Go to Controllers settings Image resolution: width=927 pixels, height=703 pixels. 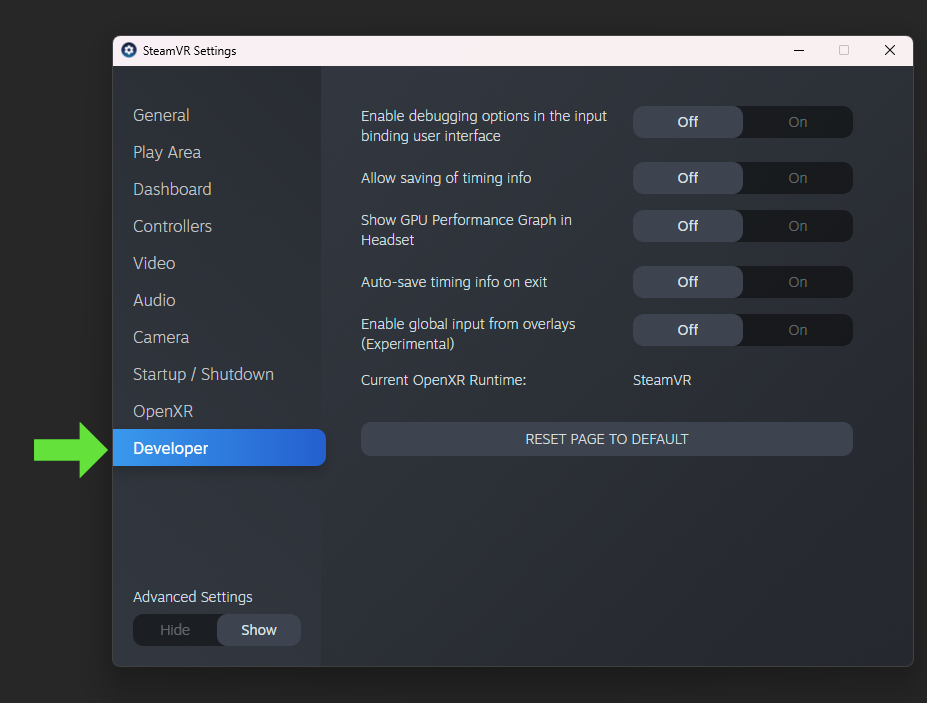(172, 226)
